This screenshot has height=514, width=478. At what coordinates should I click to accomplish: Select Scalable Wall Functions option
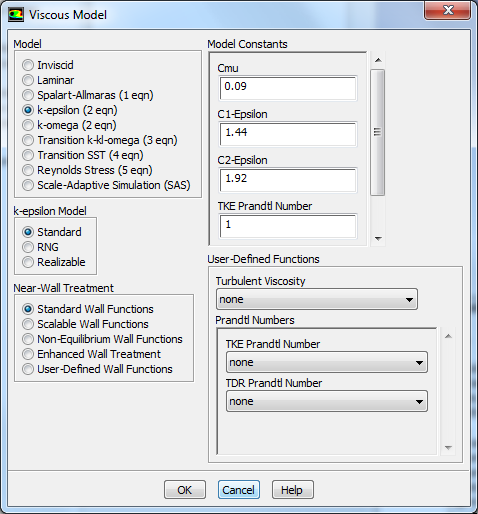28,324
